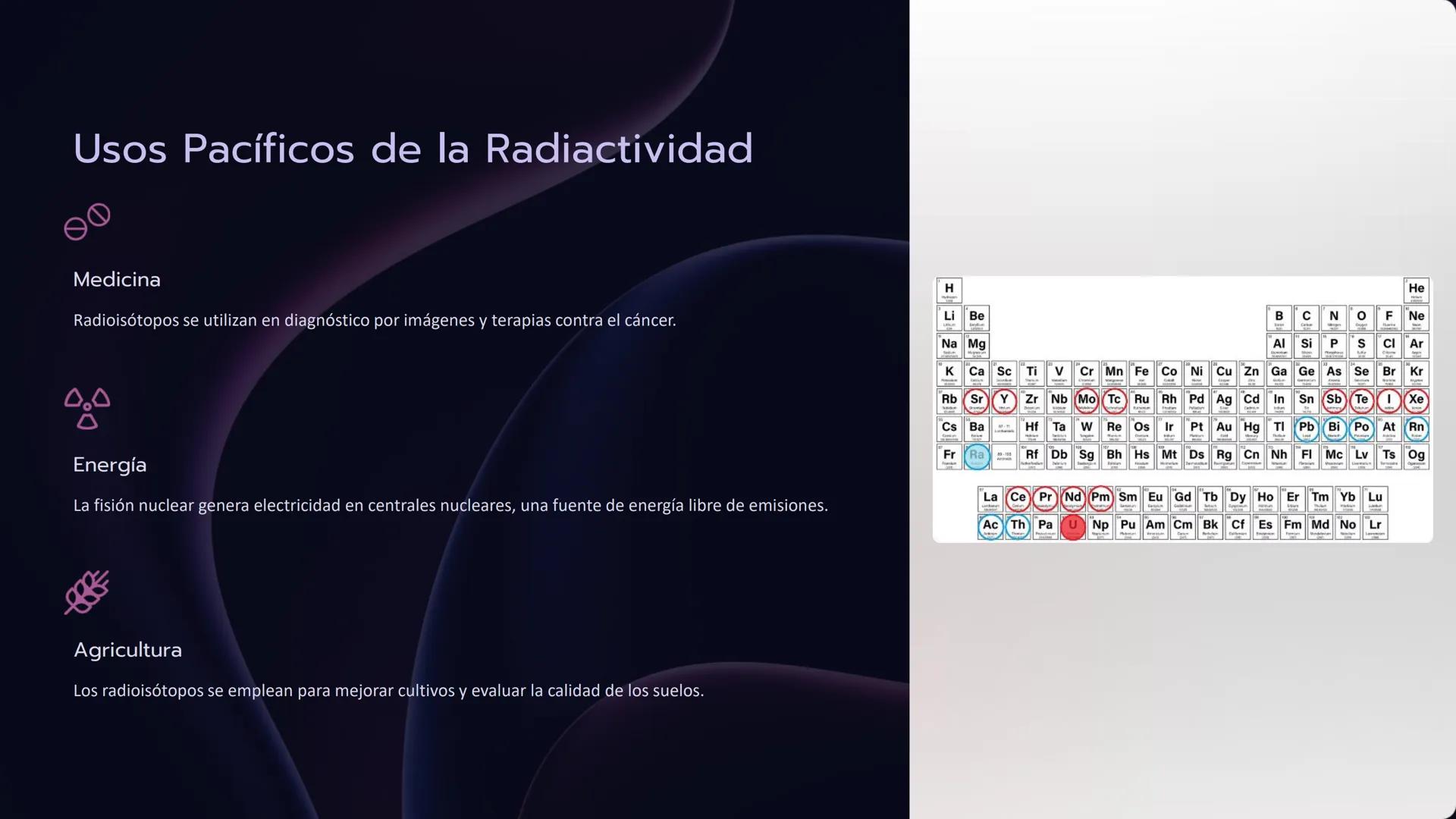Click the slide title Usos Pacíficos de la Radiactividad

coord(413,149)
